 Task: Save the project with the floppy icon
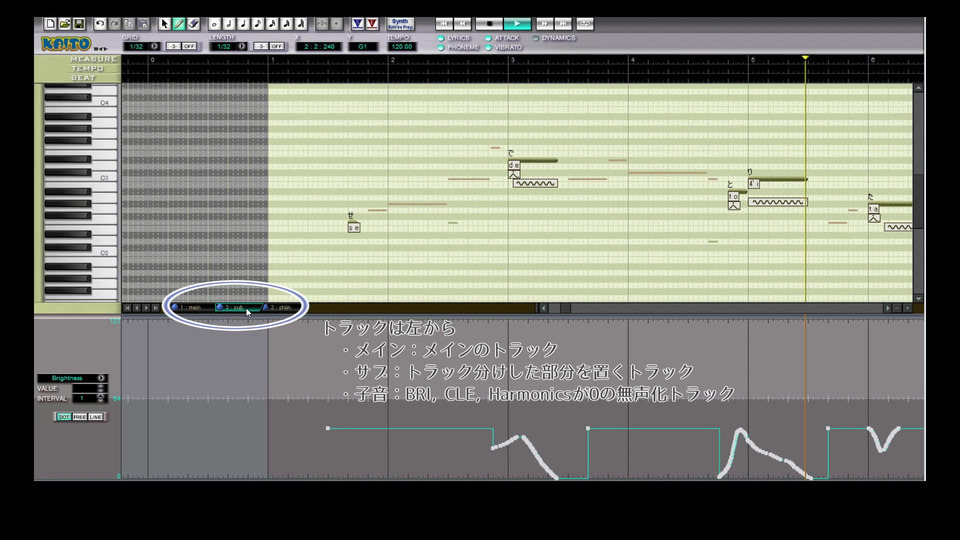coord(79,24)
